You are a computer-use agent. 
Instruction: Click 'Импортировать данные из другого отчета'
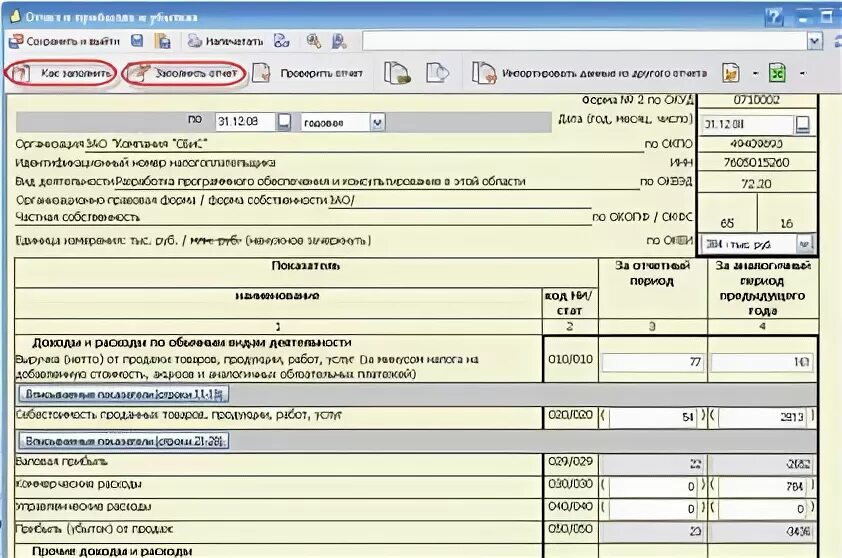[589, 73]
